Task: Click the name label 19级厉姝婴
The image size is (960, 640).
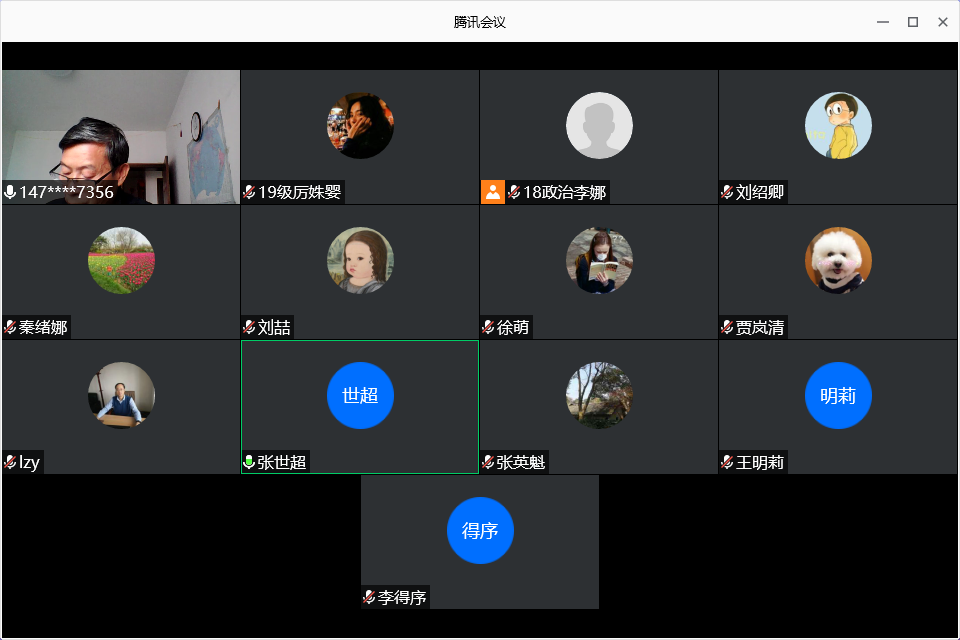Action: 300,192
